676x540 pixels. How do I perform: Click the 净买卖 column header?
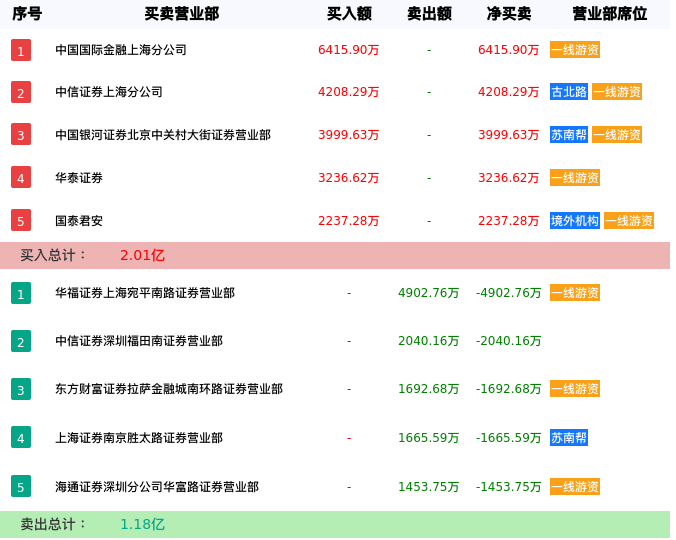(x=509, y=14)
